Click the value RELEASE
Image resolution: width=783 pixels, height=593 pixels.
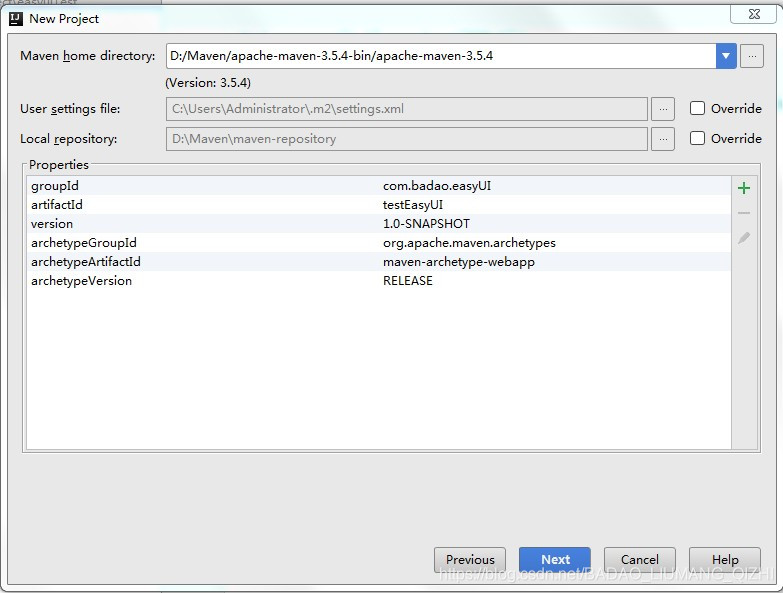pos(408,281)
